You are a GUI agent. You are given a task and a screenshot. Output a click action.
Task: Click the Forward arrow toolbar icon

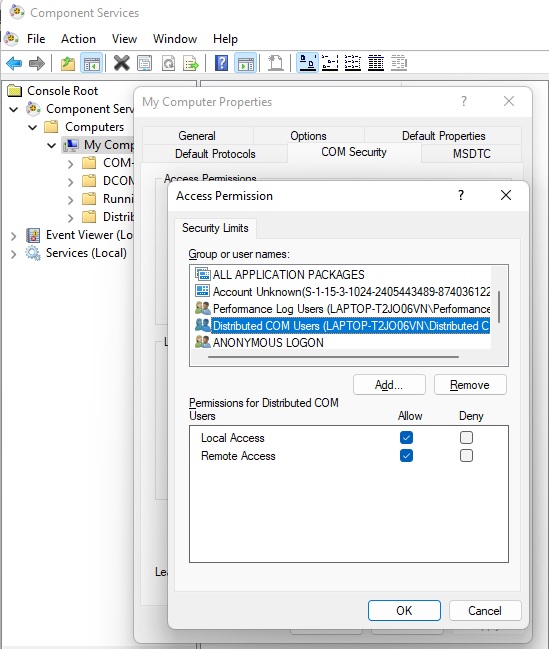click(x=36, y=63)
